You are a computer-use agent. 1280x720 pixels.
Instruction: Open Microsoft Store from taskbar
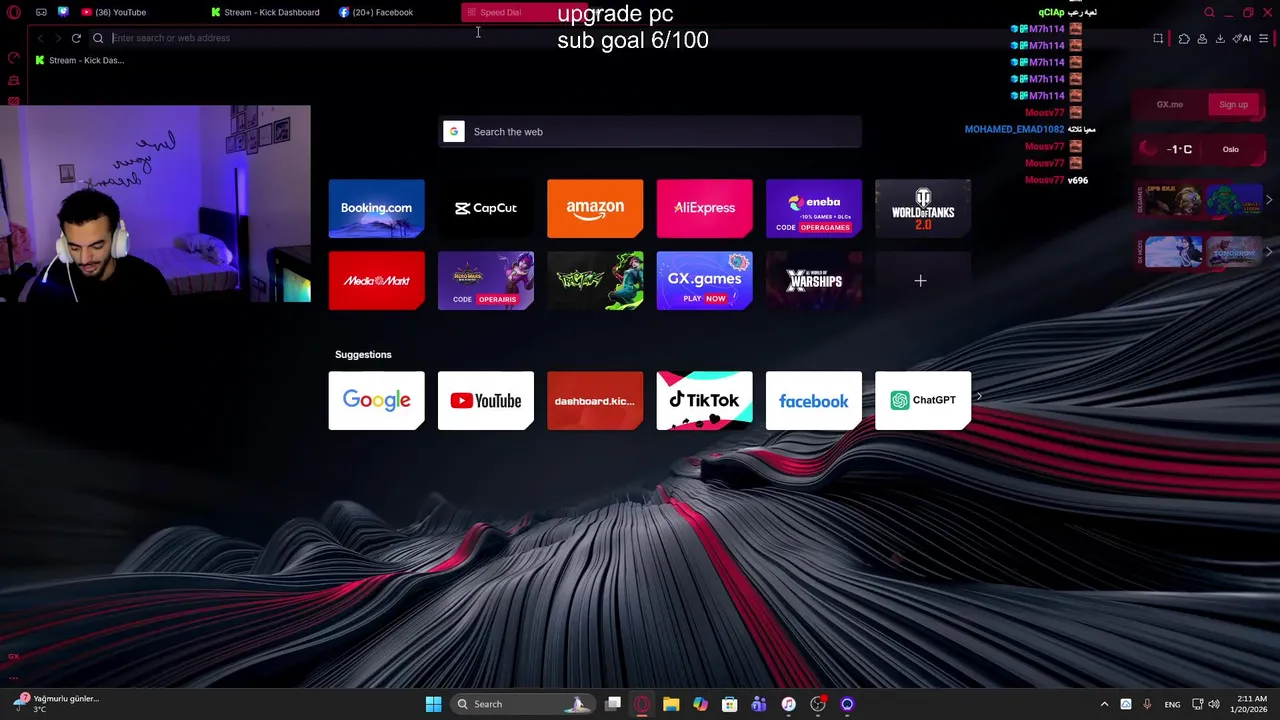[x=730, y=704]
